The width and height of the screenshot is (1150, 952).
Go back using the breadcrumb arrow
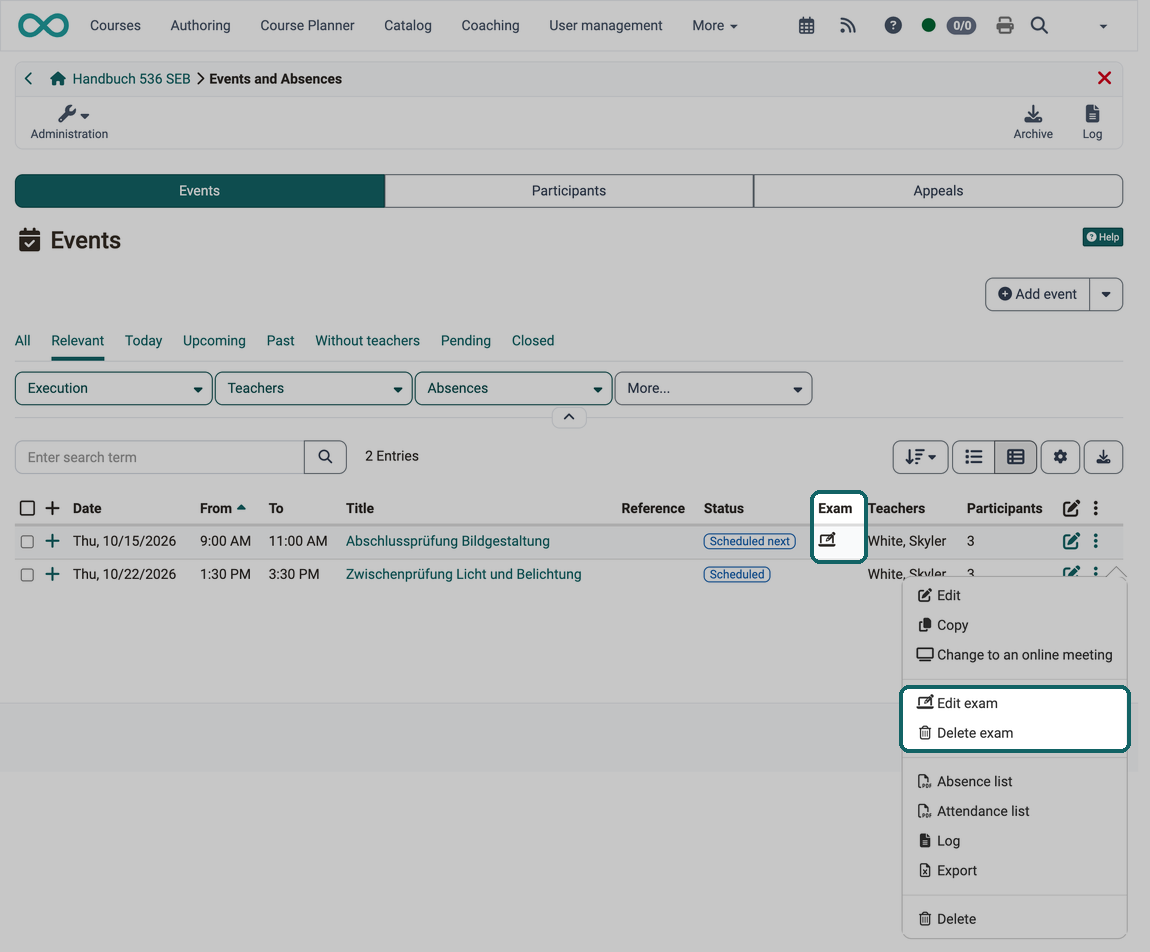[x=29, y=78]
